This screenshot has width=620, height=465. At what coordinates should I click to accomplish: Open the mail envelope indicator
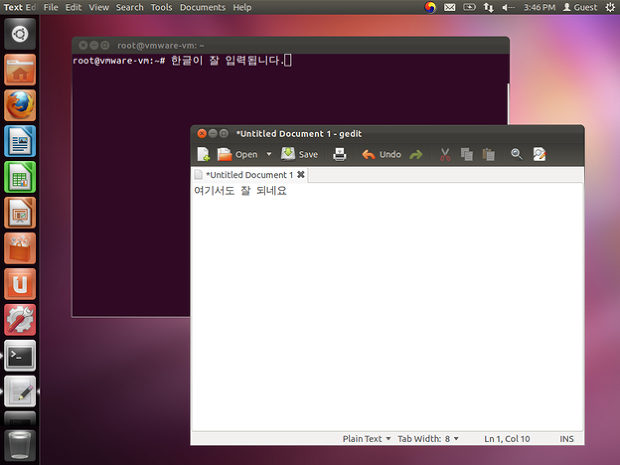pos(449,7)
